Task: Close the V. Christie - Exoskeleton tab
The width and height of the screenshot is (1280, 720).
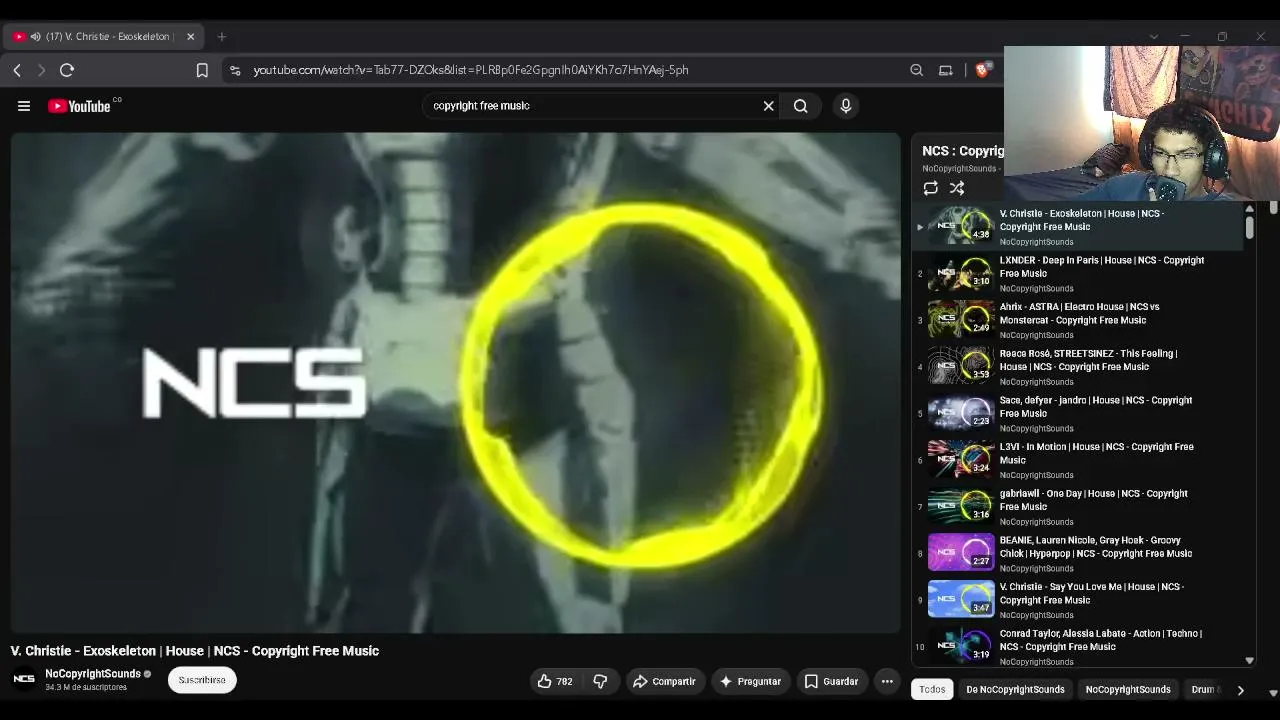Action: [x=190, y=37]
